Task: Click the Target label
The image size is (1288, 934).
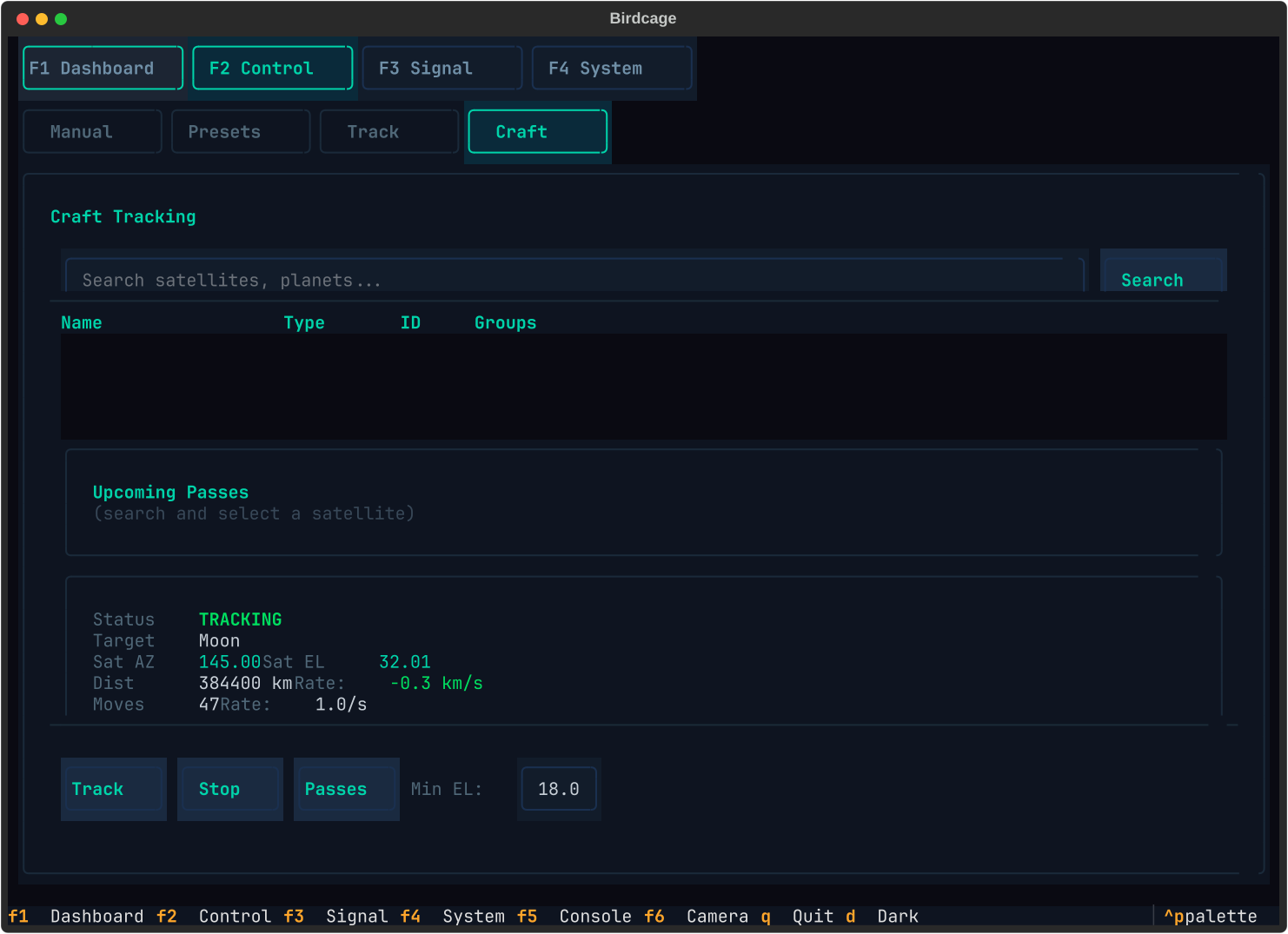Action: (x=124, y=640)
